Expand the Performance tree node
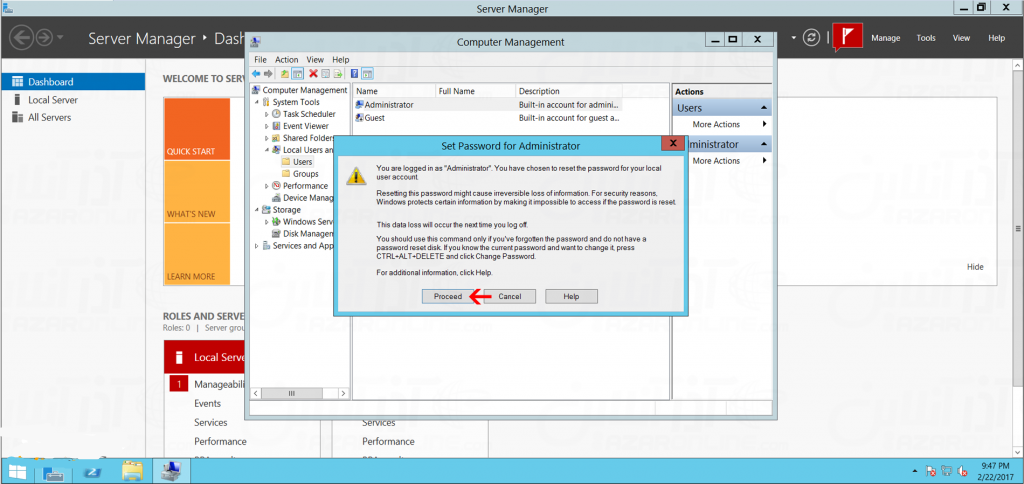1024x484 pixels. (x=266, y=186)
